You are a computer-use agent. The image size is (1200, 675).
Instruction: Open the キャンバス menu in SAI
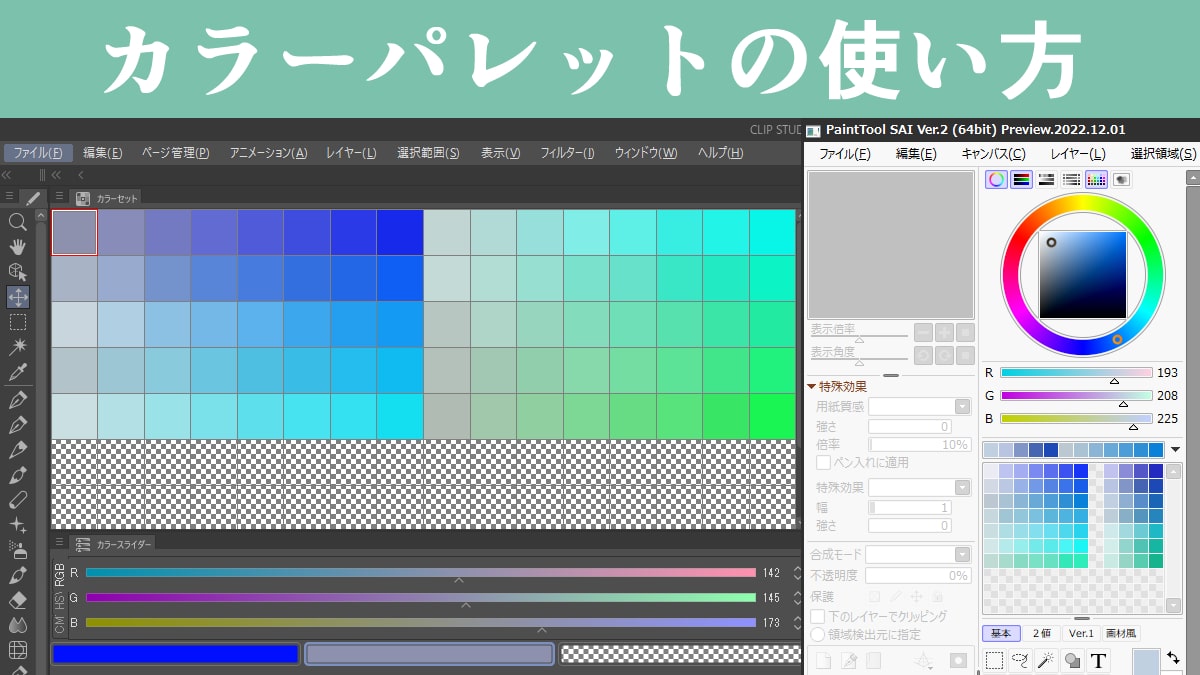tap(993, 154)
